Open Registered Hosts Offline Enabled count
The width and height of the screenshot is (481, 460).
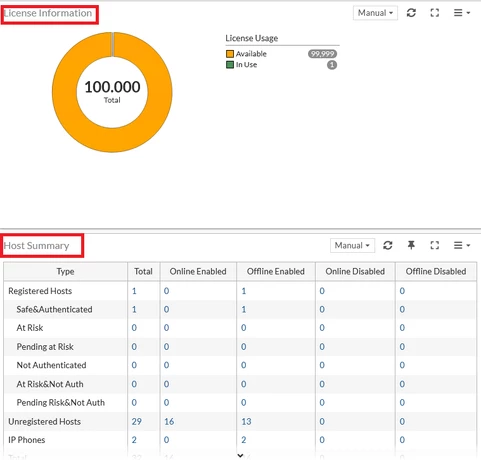(244, 291)
